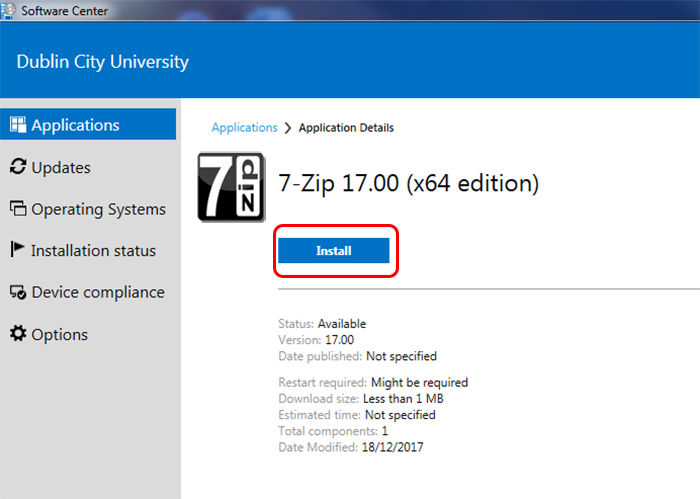This screenshot has width=700, height=499.
Task: Click the breadcrumb chevron separator
Action: tap(288, 128)
